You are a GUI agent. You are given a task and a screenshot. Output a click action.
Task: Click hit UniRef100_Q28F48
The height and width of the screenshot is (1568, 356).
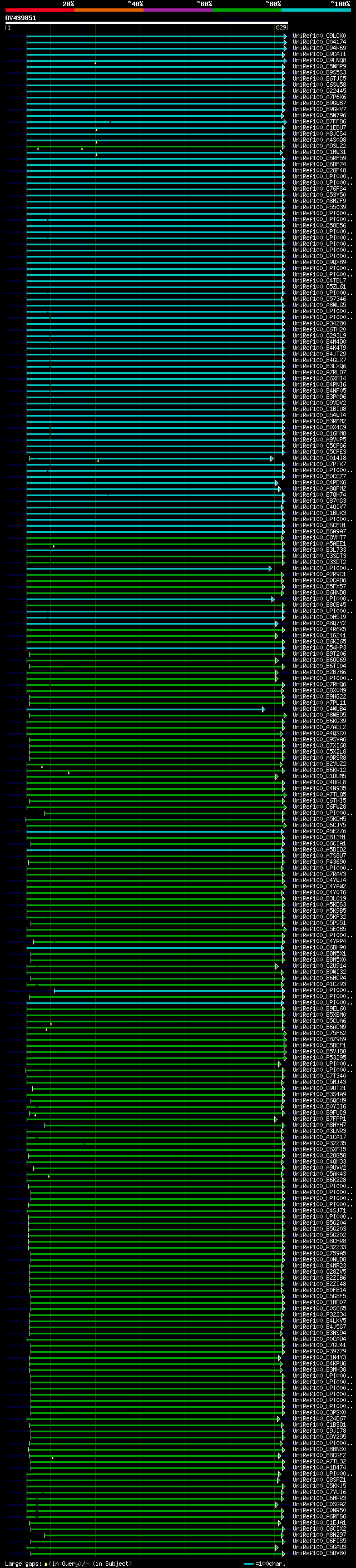tap(319, 170)
